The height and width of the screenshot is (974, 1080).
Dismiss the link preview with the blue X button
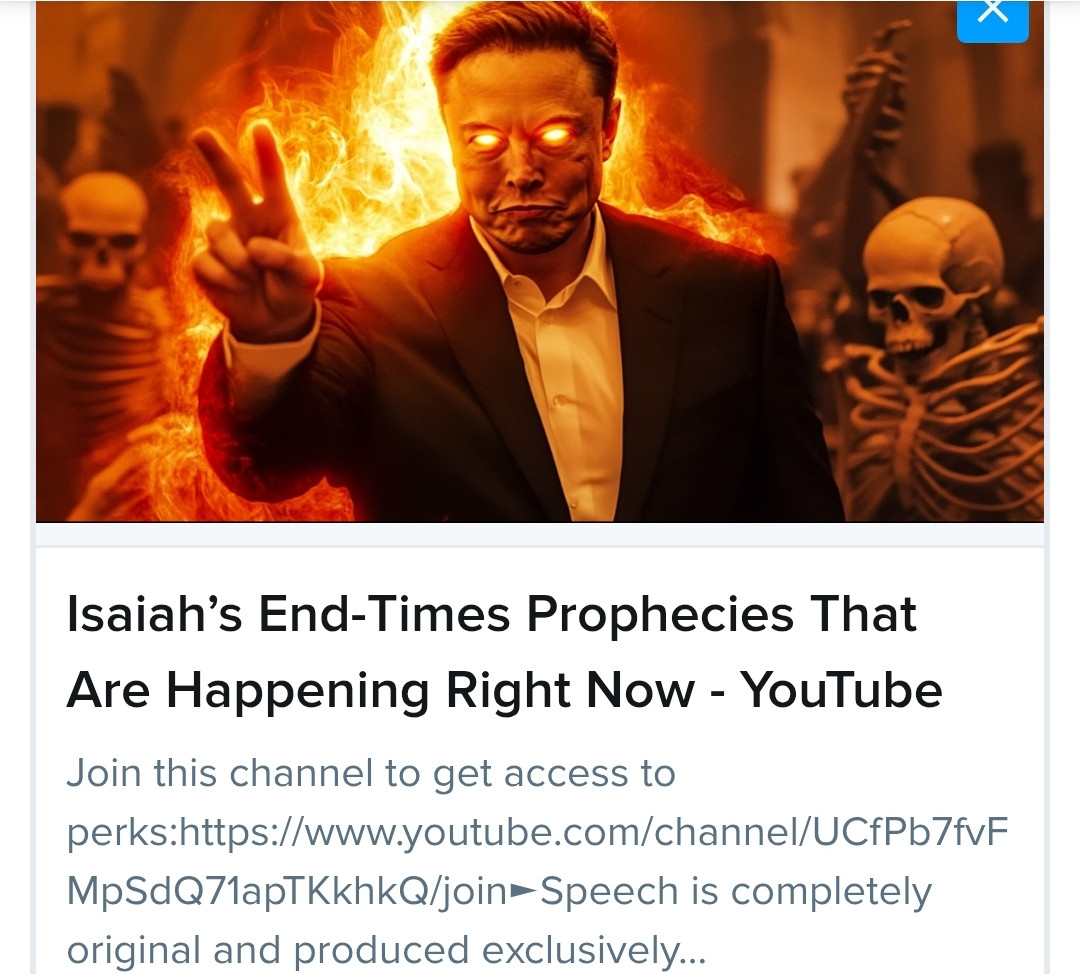(x=993, y=19)
